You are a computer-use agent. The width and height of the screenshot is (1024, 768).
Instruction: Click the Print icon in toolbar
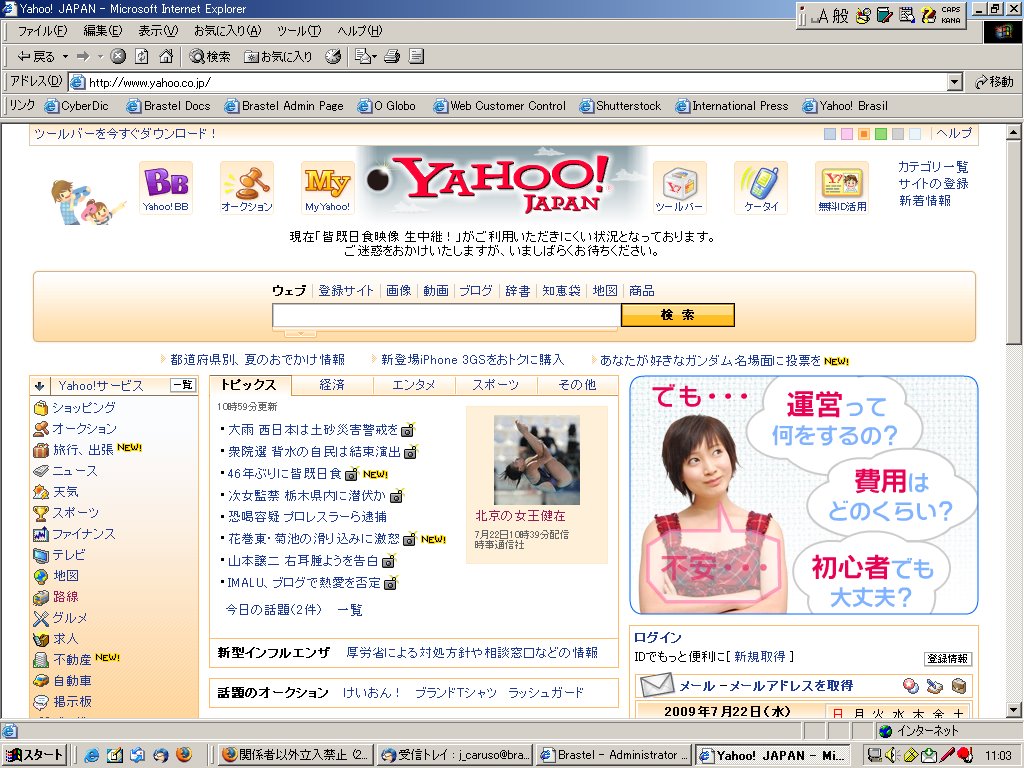click(x=392, y=57)
